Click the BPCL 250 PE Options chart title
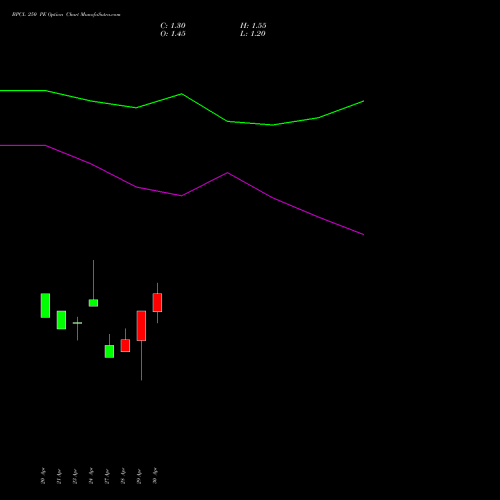Viewport: 500px width, 500px height. (66, 15)
